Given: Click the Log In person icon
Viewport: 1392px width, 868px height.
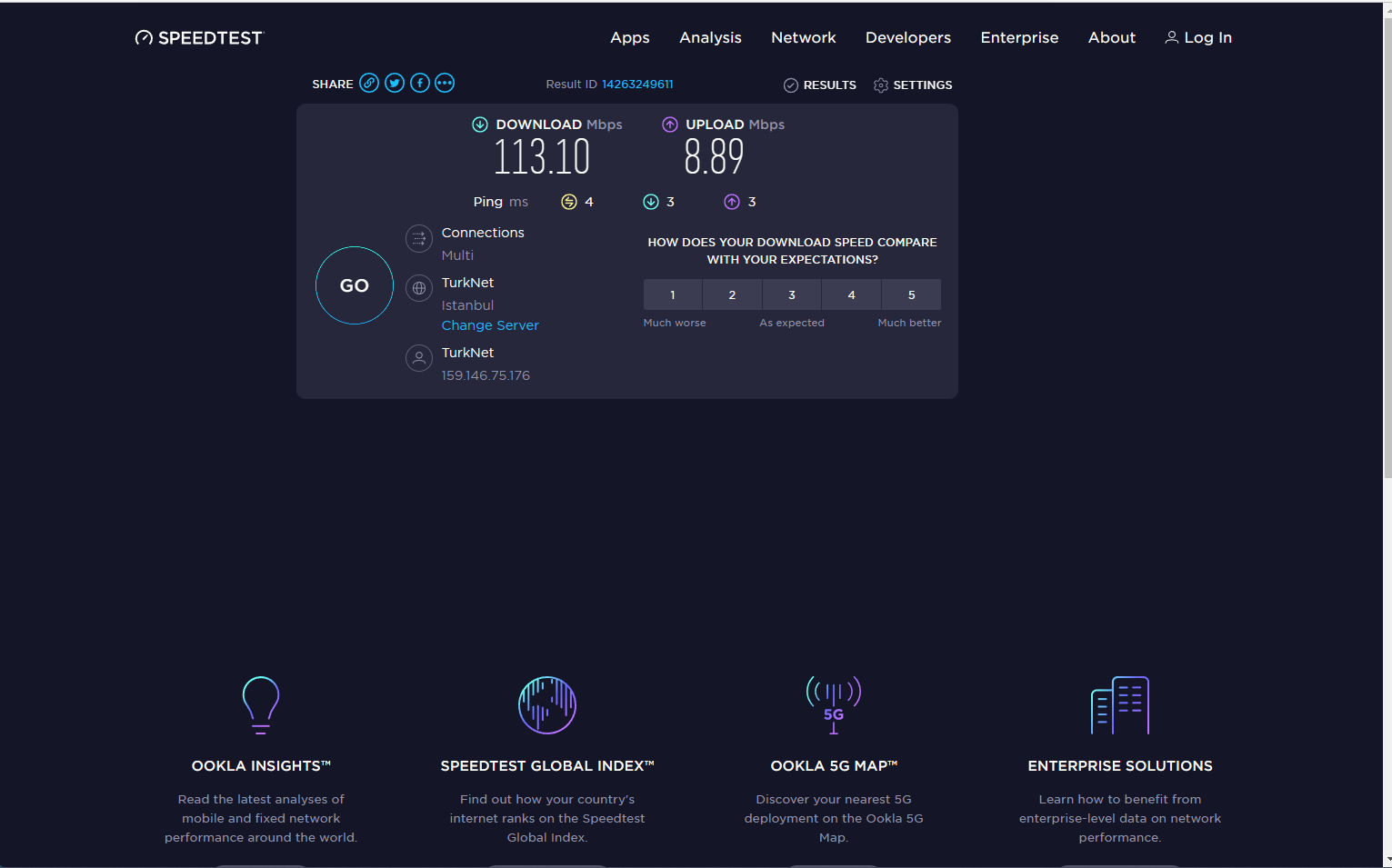Looking at the screenshot, I should tap(1172, 37).
